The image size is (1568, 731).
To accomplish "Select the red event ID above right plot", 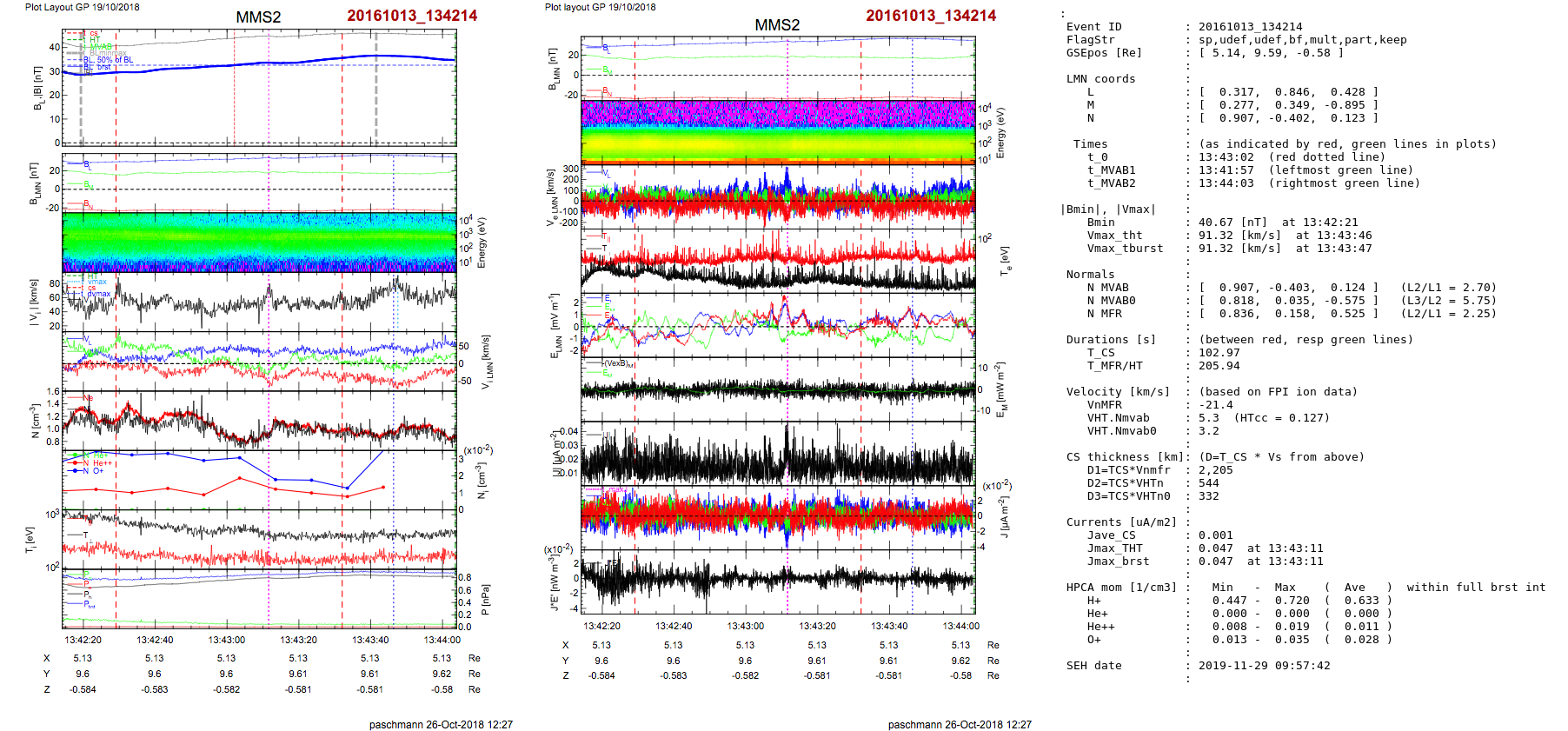I will coord(931,16).
